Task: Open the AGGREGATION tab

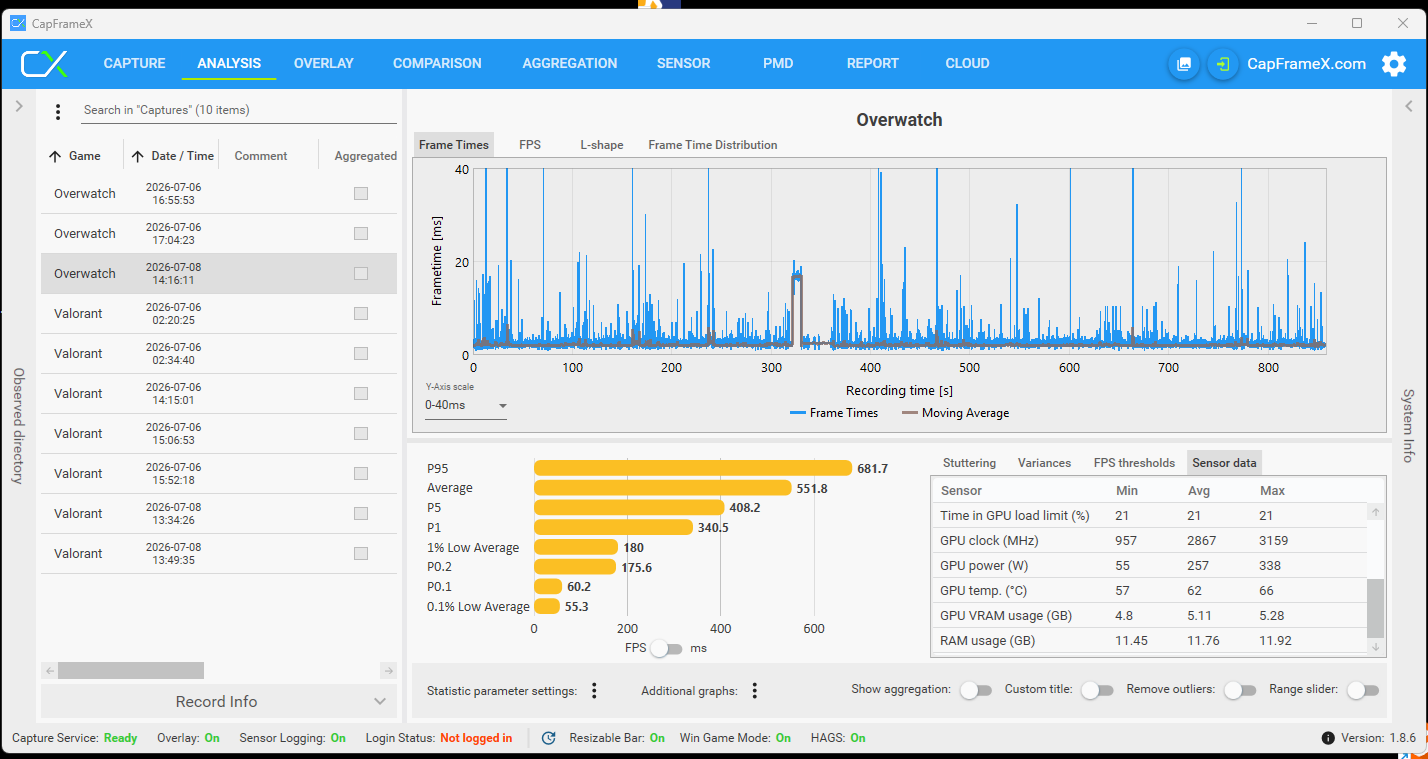Action: click(570, 63)
